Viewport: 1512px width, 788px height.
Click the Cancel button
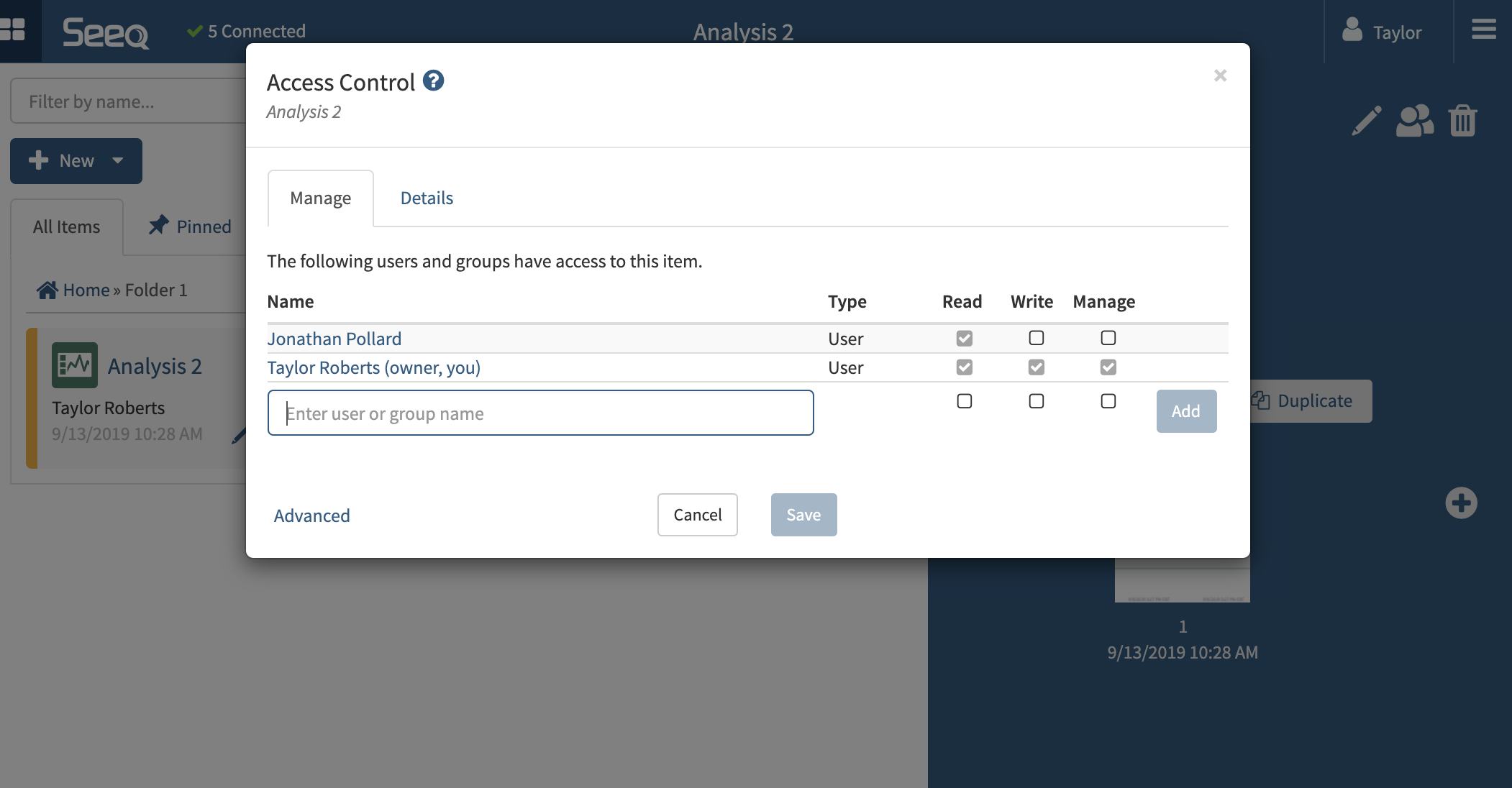(x=697, y=515)
